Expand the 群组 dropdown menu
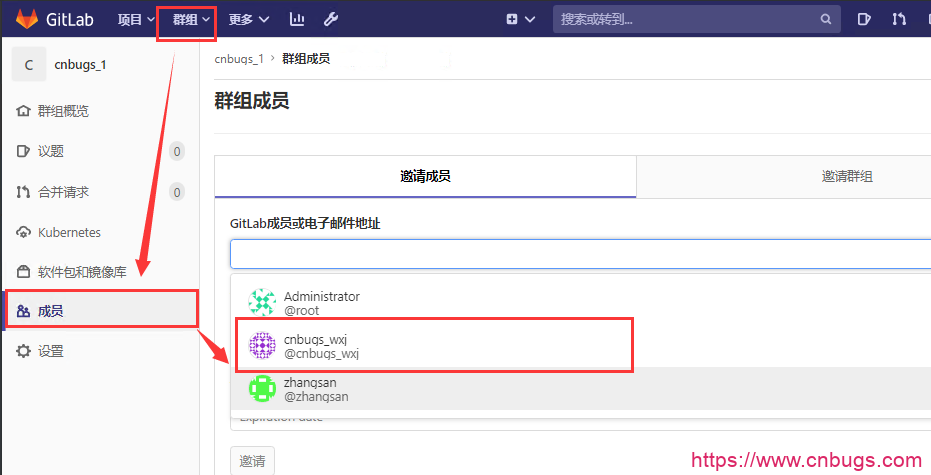The width and height of the screenshot is (931, 475). coord(190,19)
